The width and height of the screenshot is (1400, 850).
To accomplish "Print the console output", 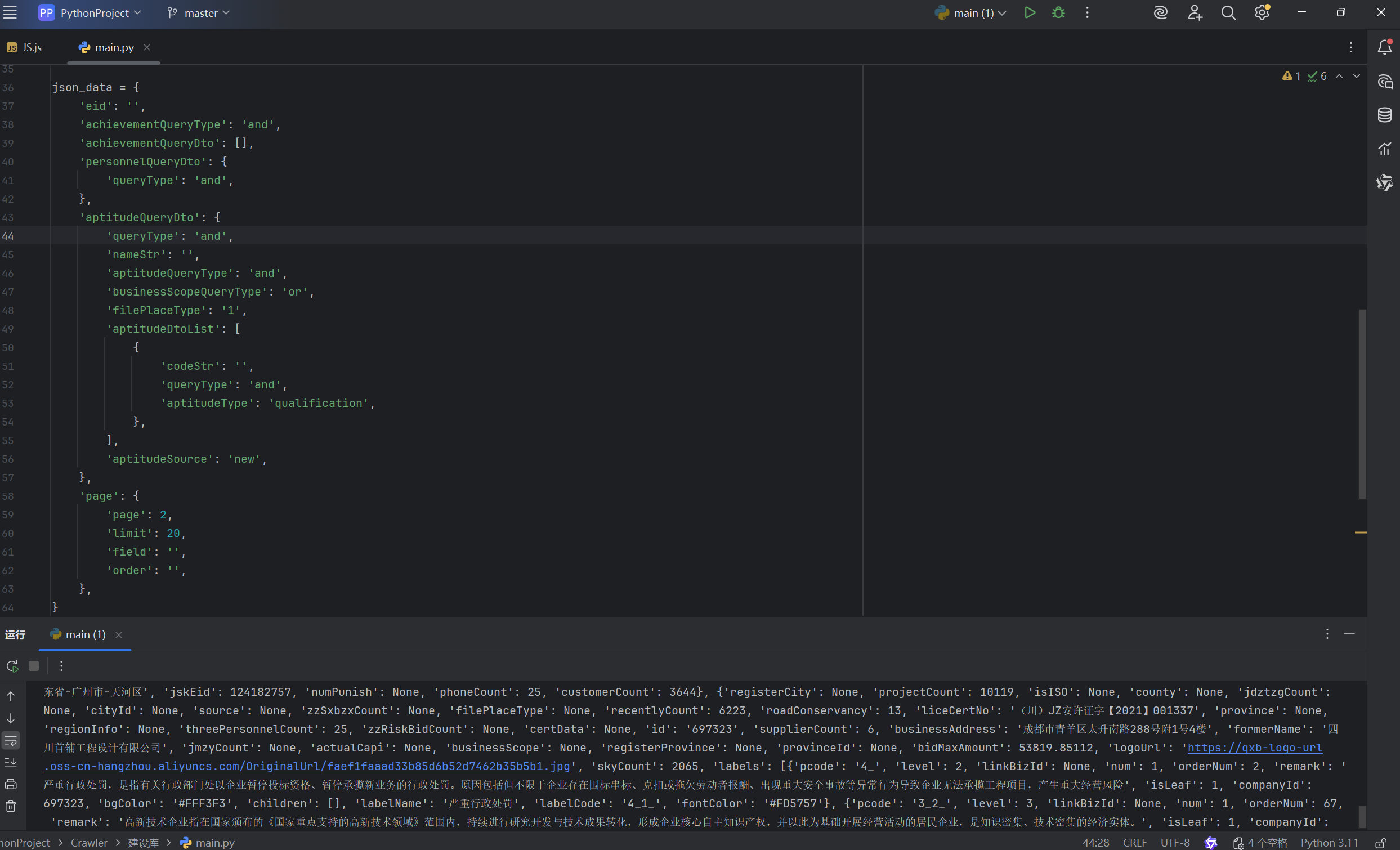I will 11,785.
